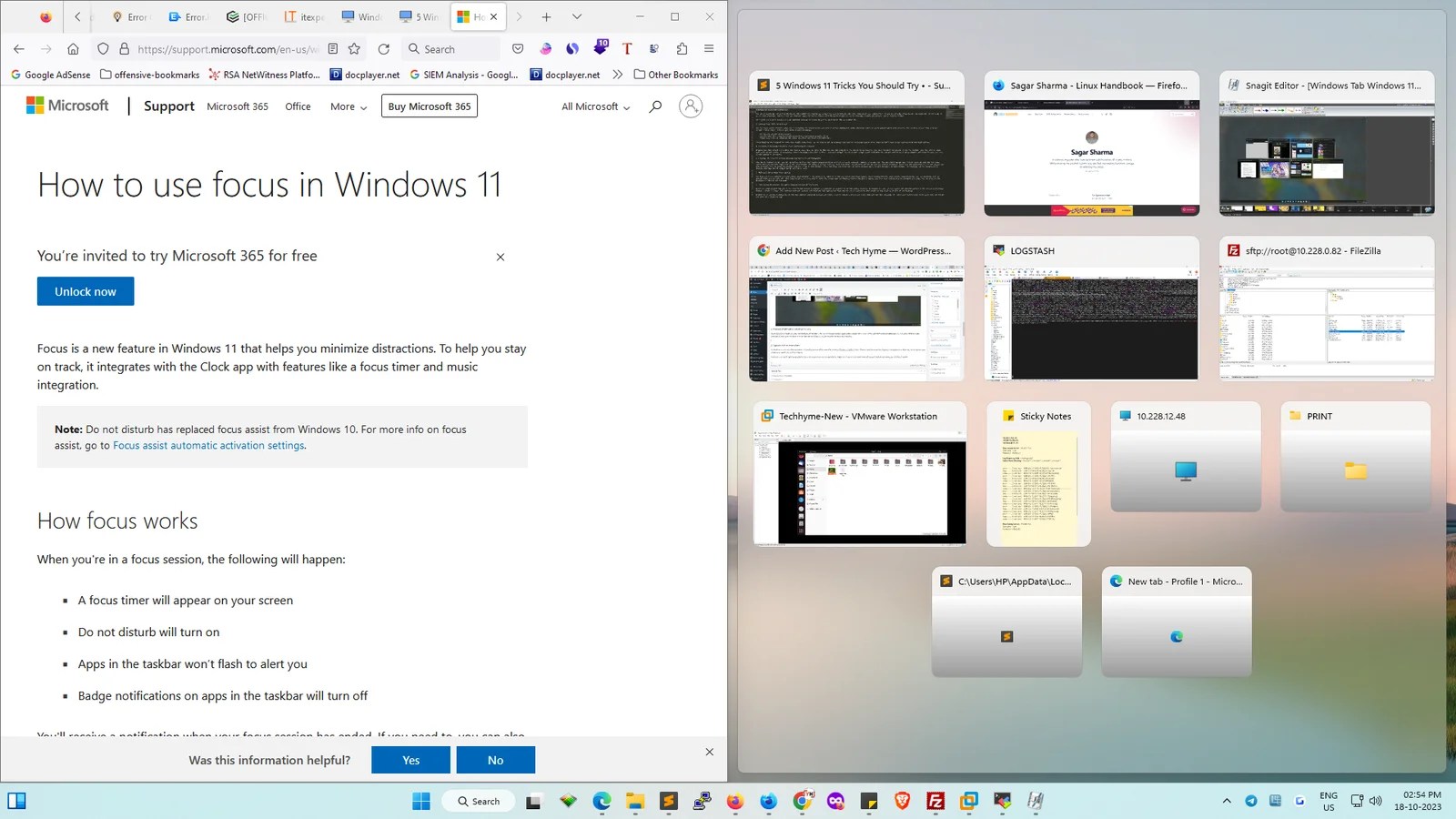Open the Firefox home page button

pyautogui.click(x=74, y=49)
